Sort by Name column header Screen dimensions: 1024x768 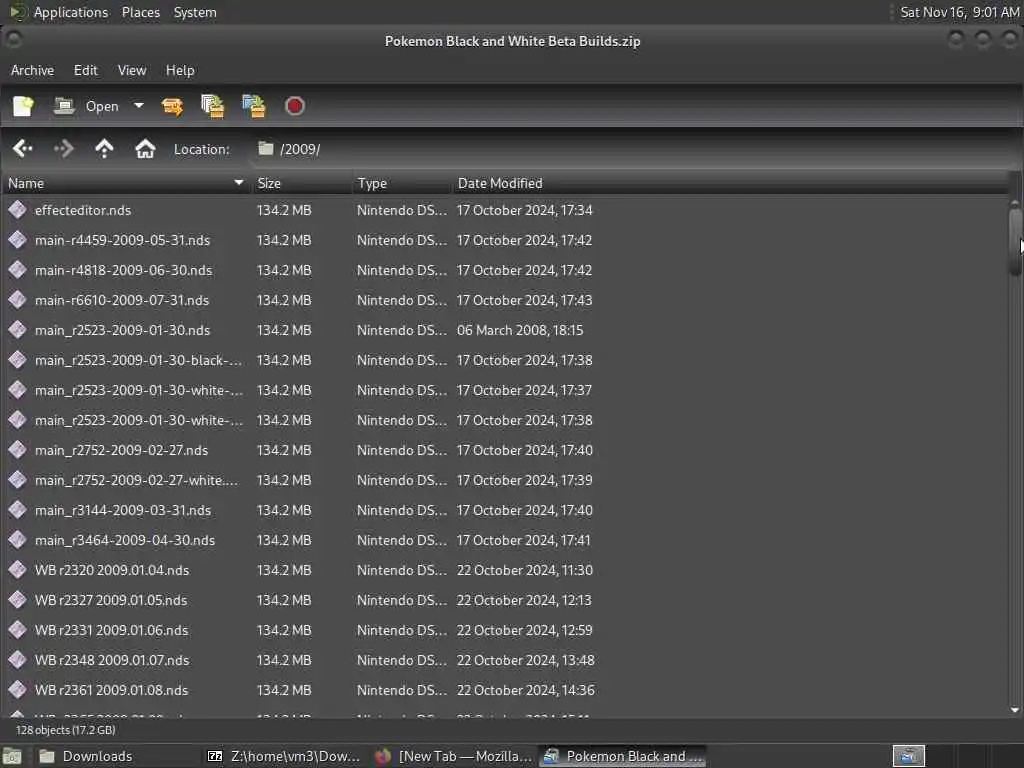click(126, 184)
